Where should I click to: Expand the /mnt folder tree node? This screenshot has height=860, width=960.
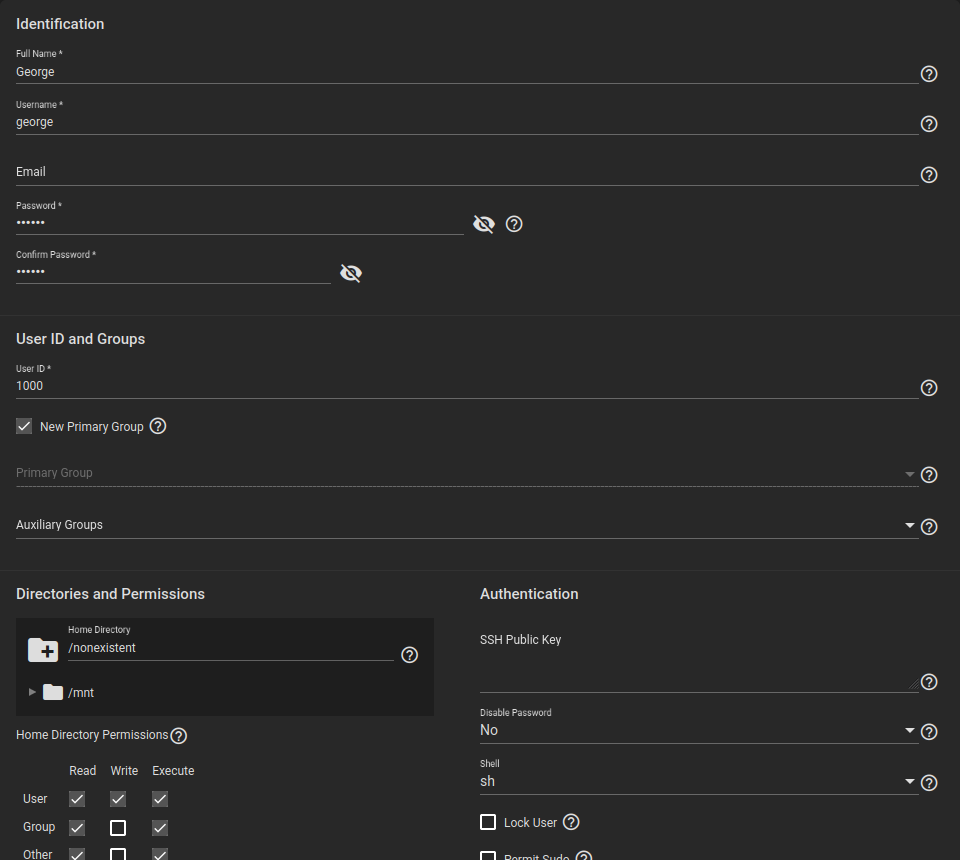[32, 692]
